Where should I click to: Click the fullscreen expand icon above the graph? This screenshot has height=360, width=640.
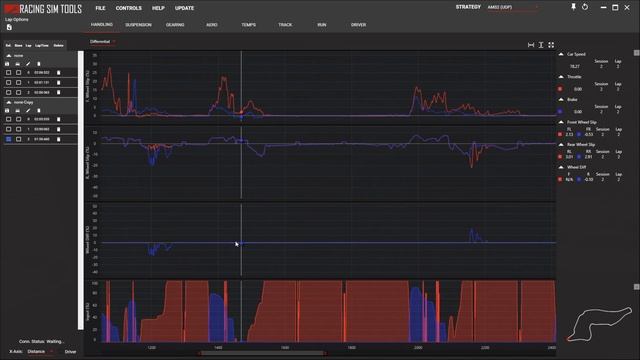pyautogui.click(x=551, y=45)
